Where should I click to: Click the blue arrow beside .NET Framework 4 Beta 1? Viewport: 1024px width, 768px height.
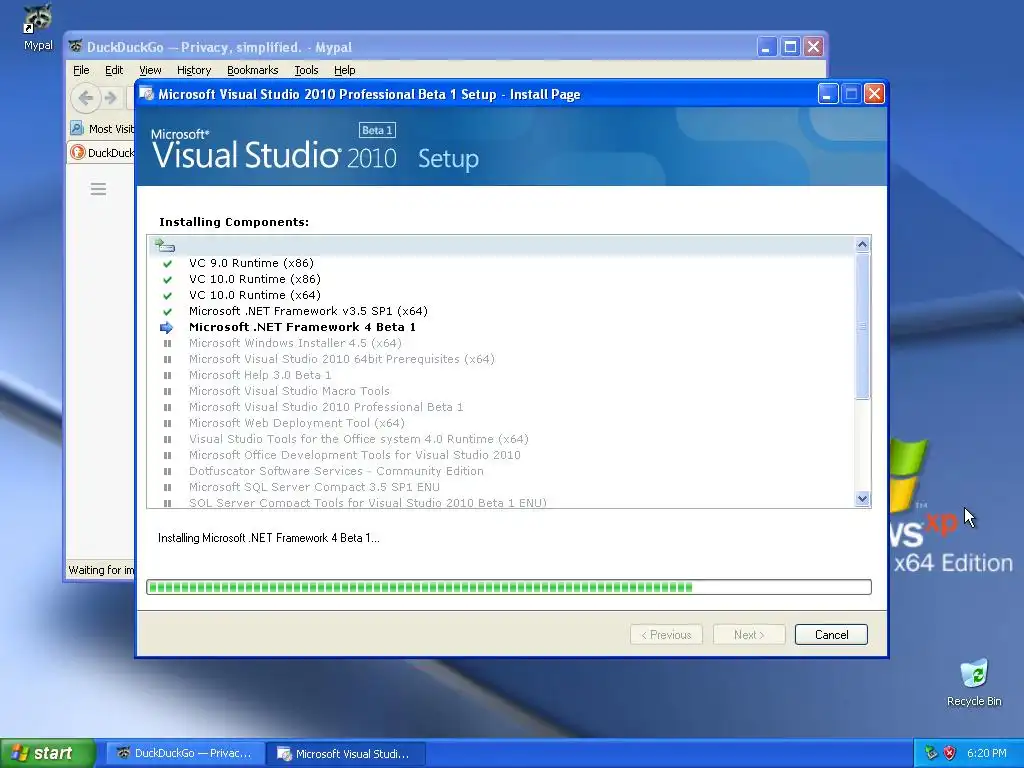[167, 328]
